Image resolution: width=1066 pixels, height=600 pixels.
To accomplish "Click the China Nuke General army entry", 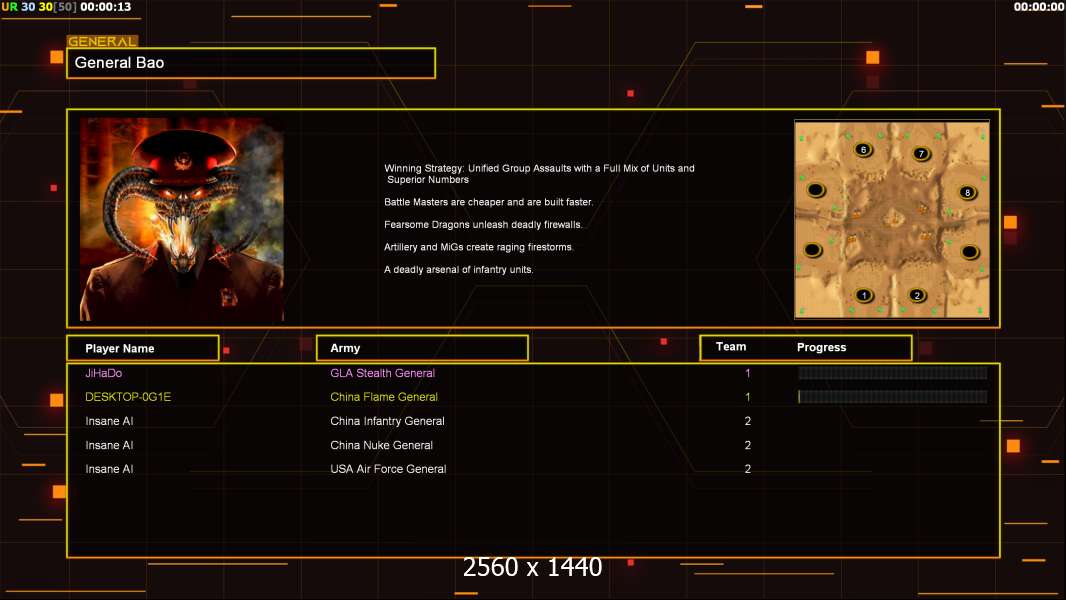I will coord(381,445).
